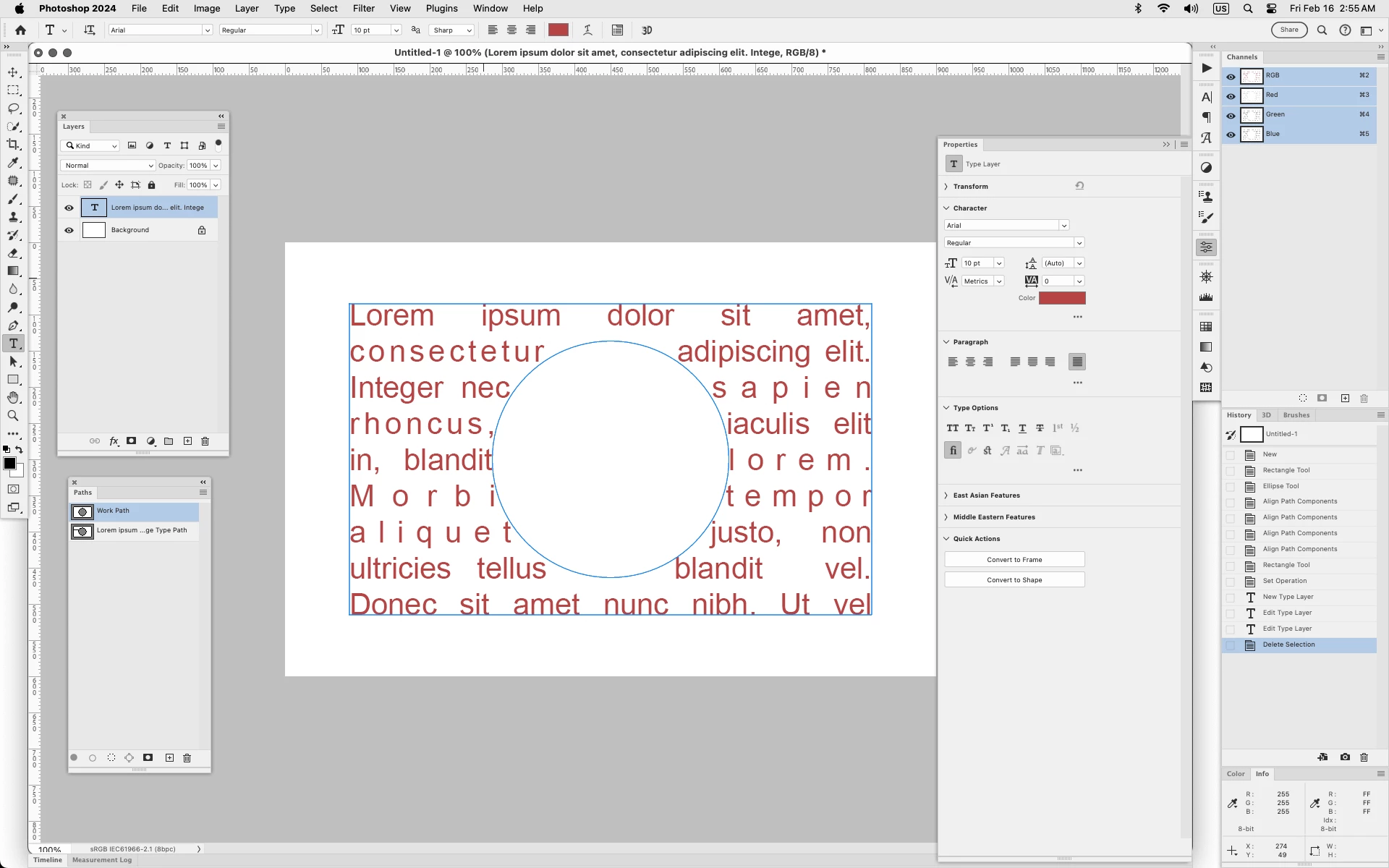Hide the Background layer visibility

(x=69, y=231)
